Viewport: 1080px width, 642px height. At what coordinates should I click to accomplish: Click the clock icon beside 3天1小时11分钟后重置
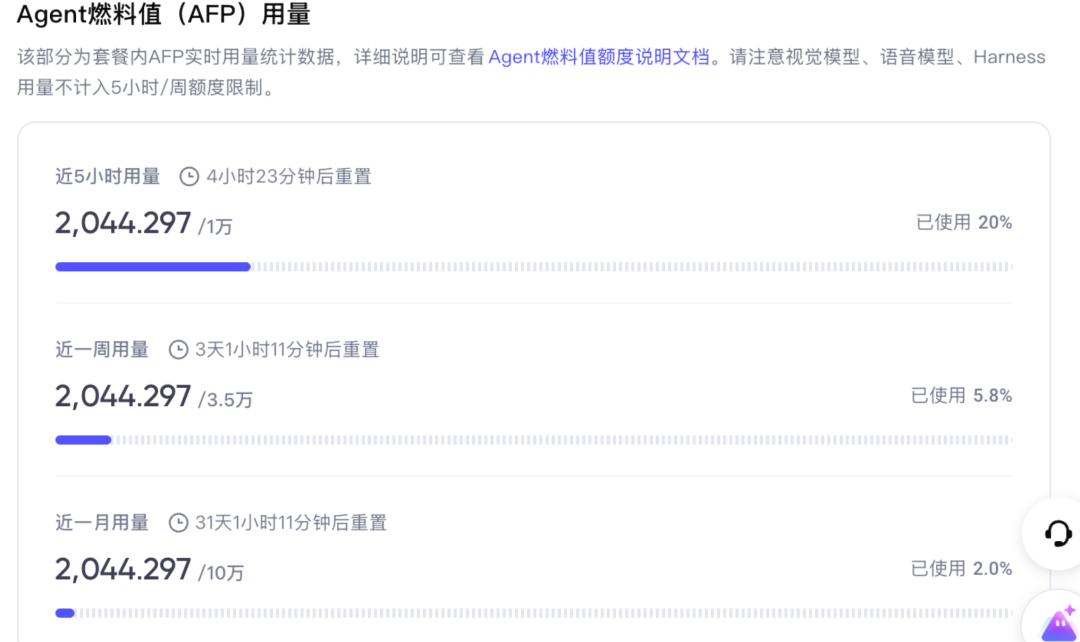pyautogui.click(x=178, y=350)
